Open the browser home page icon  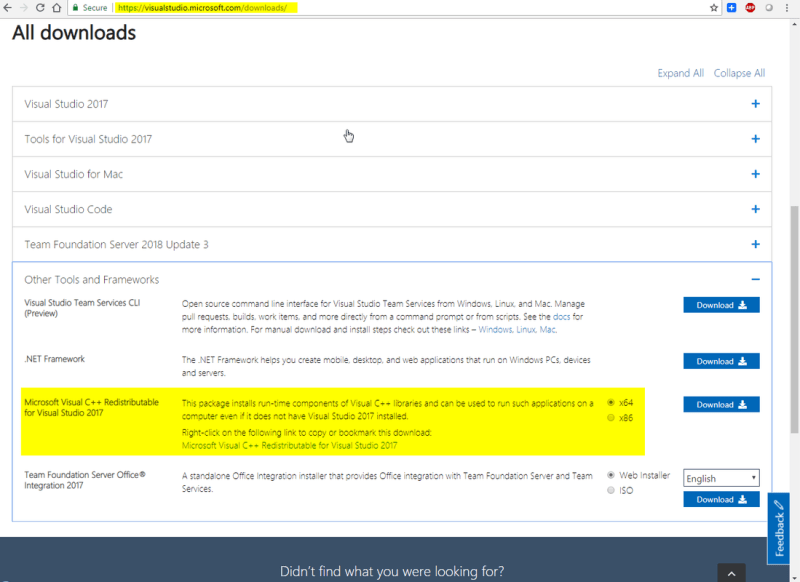point(57,8)
